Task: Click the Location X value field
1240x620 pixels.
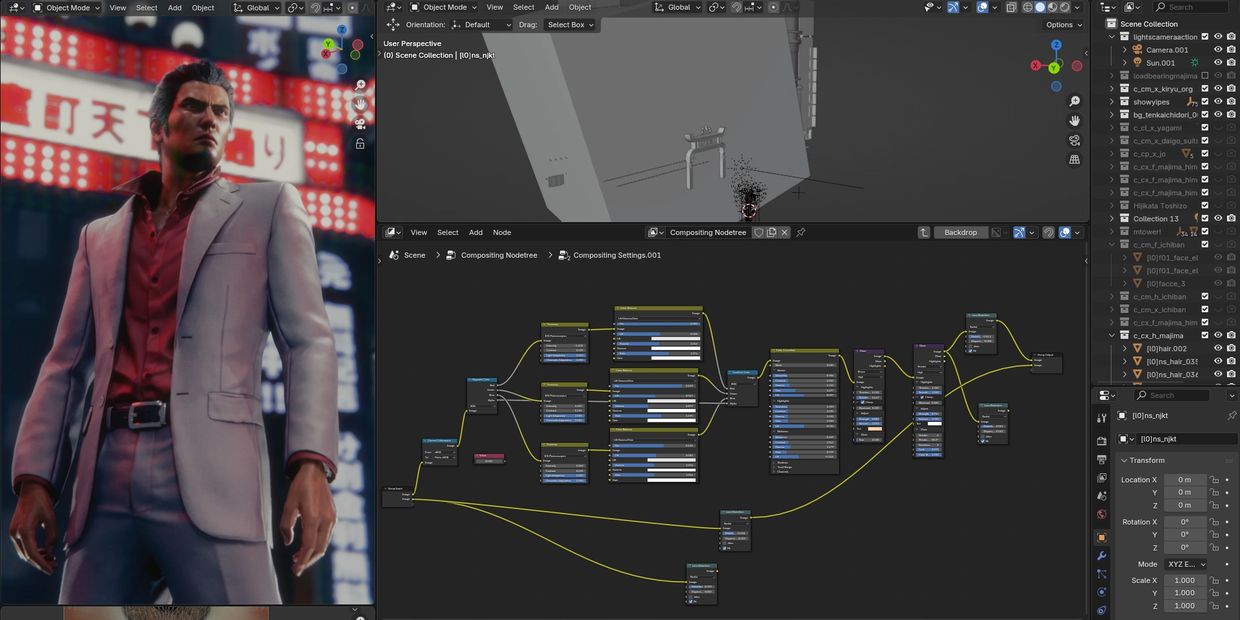Action: (x=1185, y=480)
